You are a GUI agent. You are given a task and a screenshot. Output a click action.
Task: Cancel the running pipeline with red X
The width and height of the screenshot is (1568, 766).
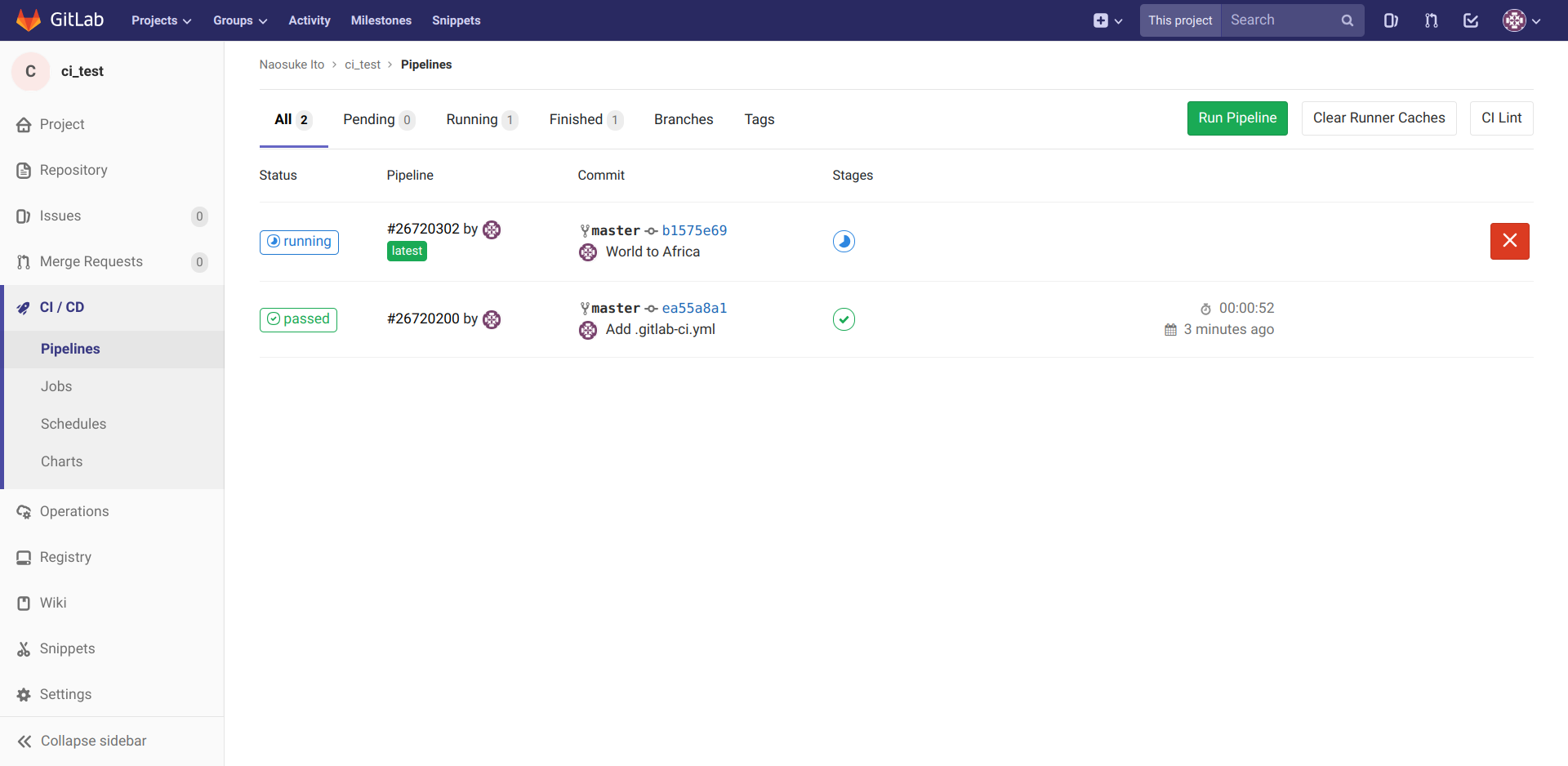coord(1510,241)
